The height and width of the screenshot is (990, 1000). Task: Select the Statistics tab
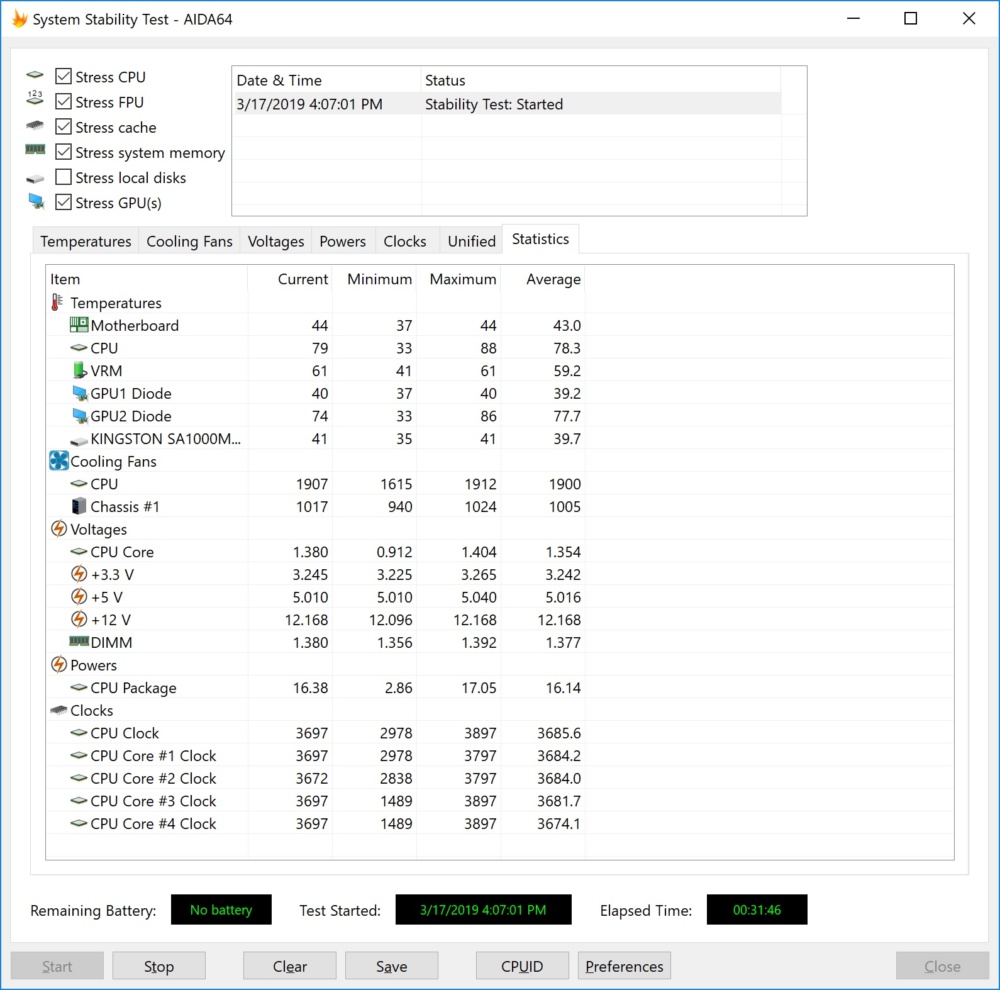540,239
